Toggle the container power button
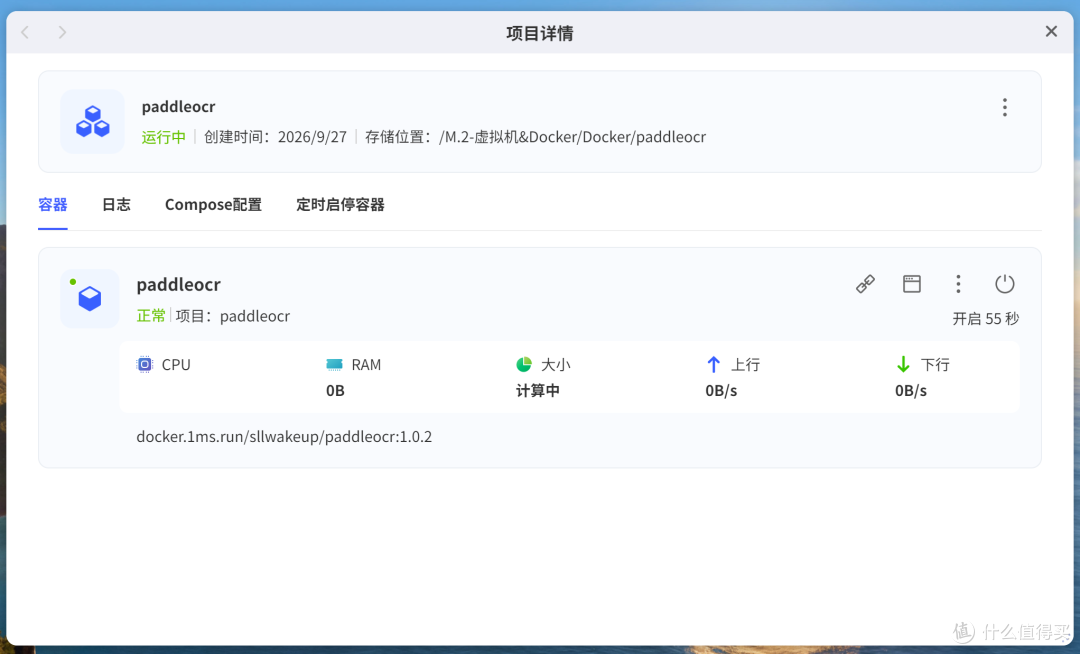This screenshot has width=1080, height=654. (x=1005, y=284)
